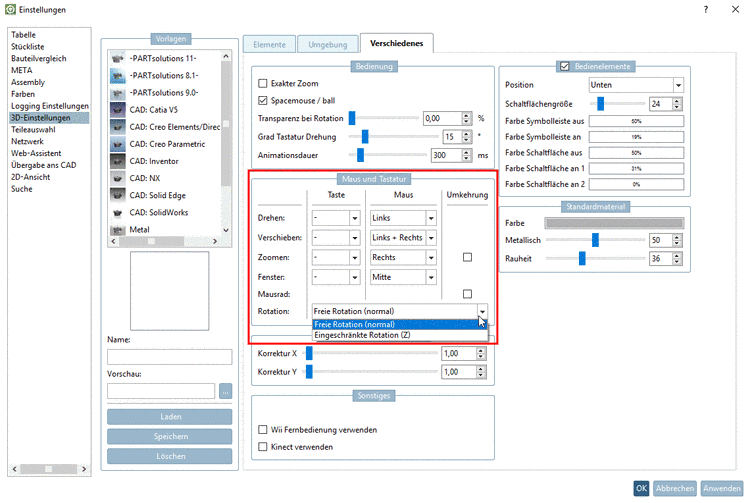Switch to the Elemente tab
The width and height of the screenshot is (750, 503).
pos(269,44)
